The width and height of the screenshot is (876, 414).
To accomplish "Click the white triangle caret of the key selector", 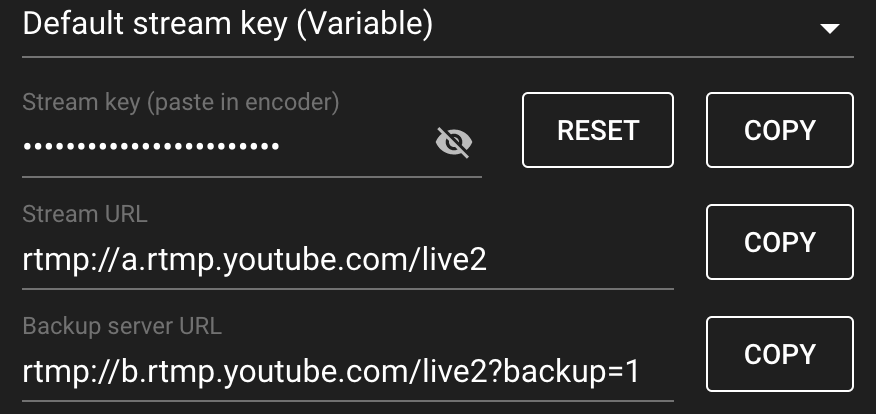I will coord(830,28).
